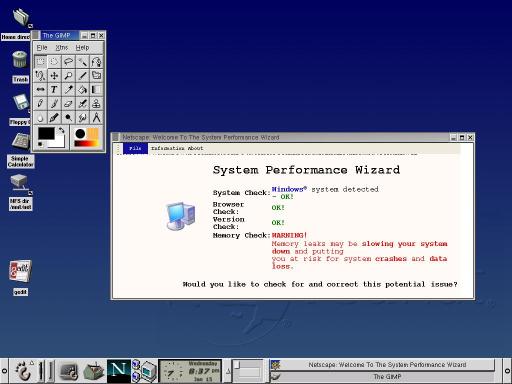Click Information About in wizard toolbar
This screenshot has width=512, height=384.
pyautogui.click(x=177, y=148)
